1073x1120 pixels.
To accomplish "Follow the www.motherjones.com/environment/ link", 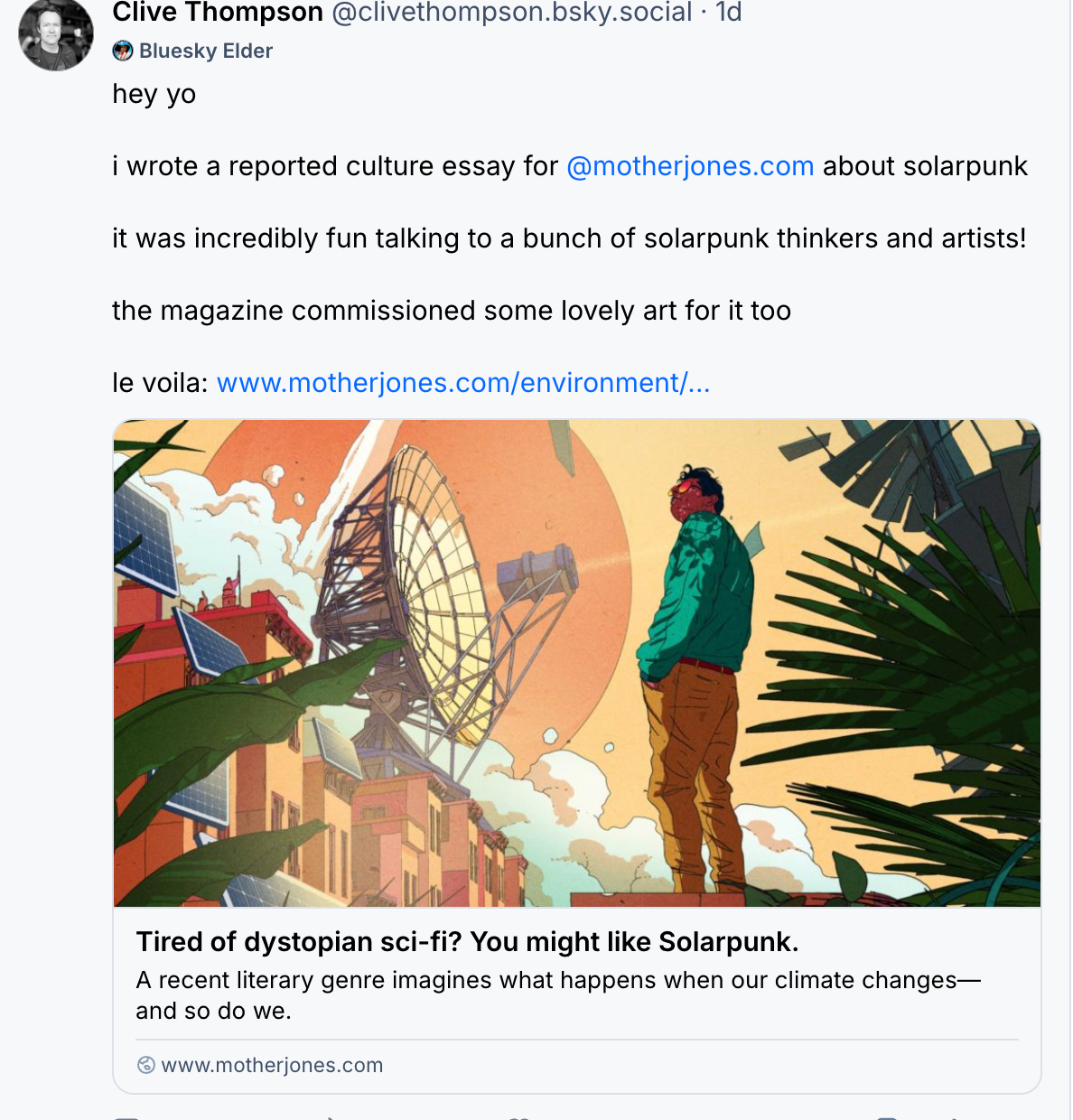I will 463,383.
